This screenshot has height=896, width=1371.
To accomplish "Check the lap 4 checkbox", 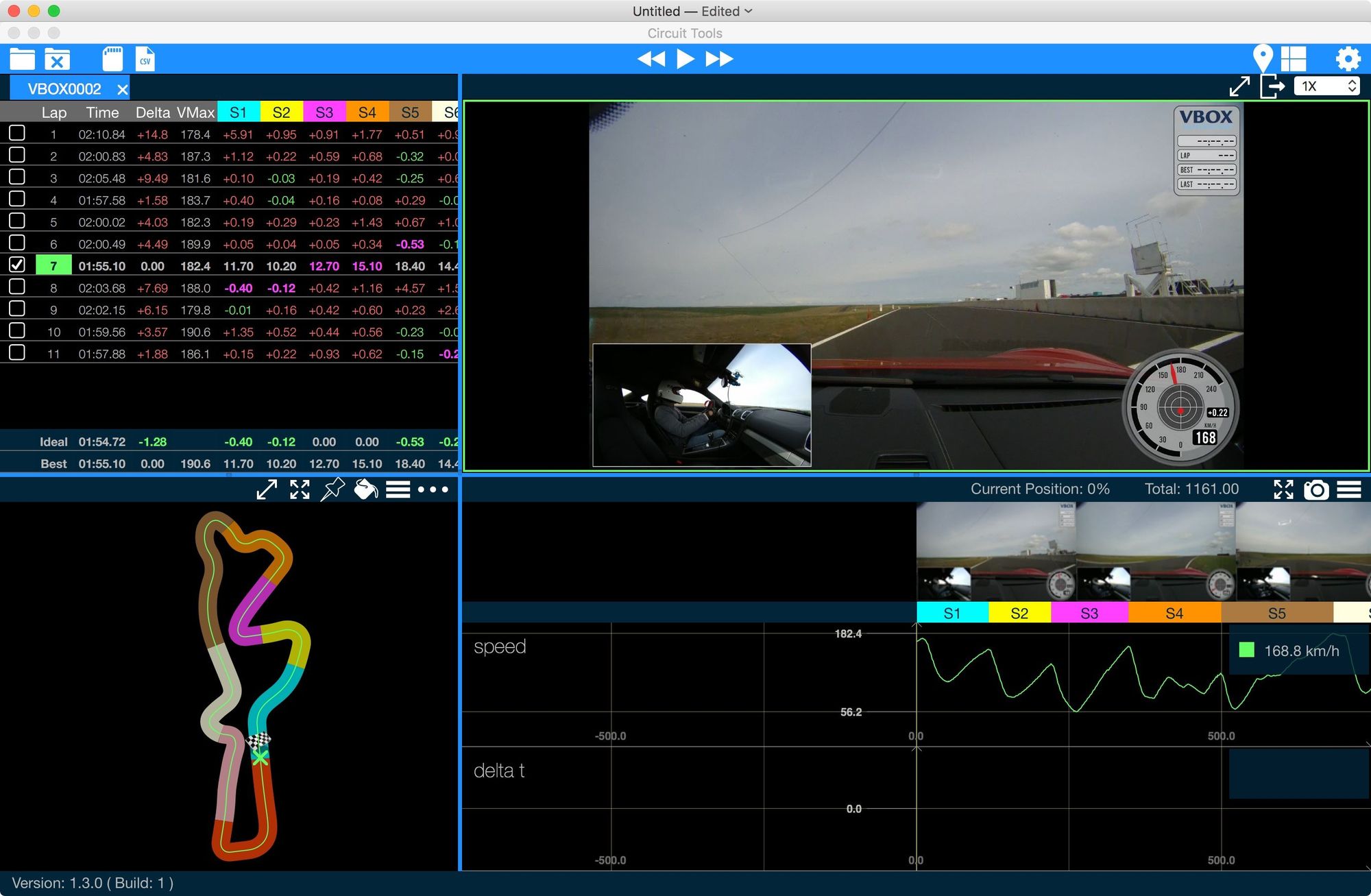I will [x=17, y=199].
